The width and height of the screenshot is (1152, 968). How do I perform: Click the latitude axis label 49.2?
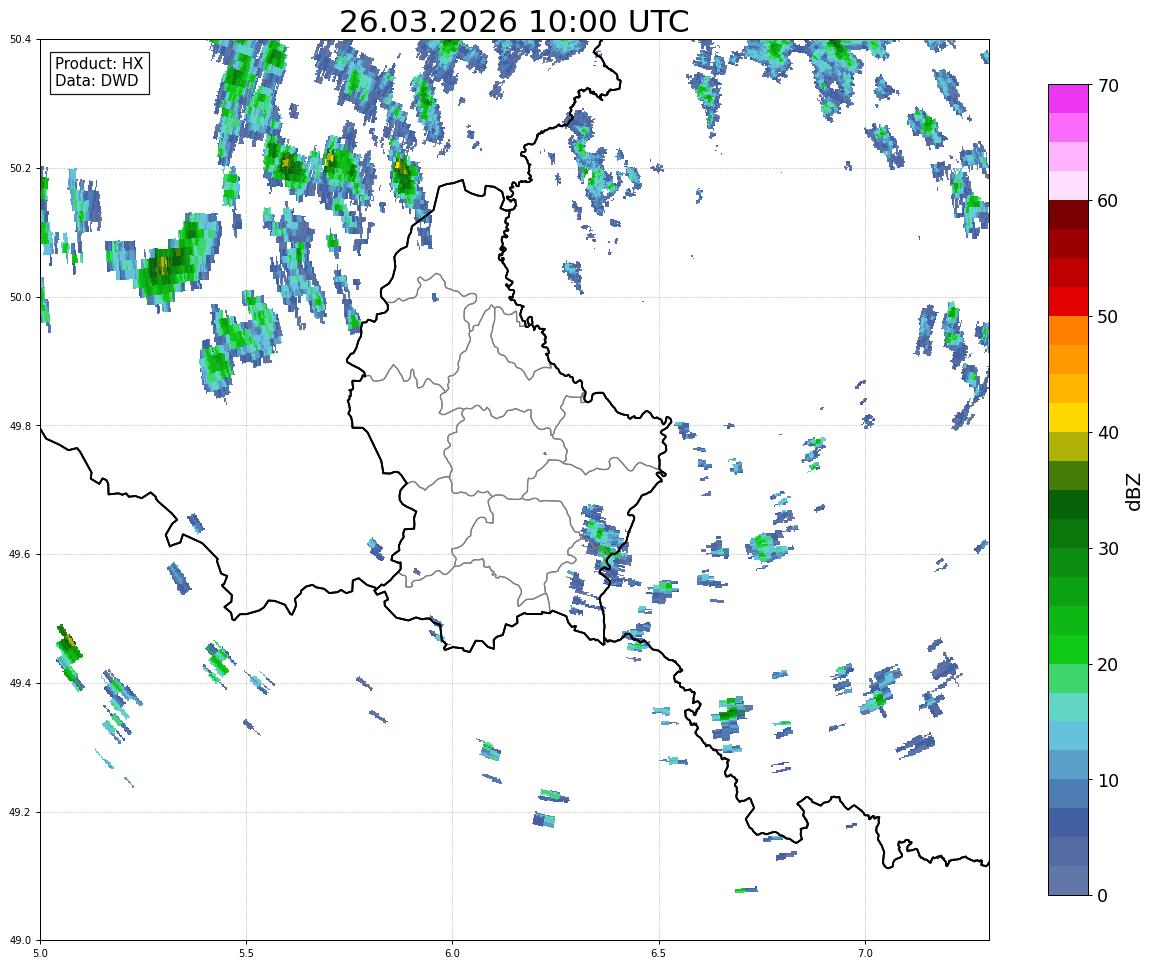coord(21,812)
